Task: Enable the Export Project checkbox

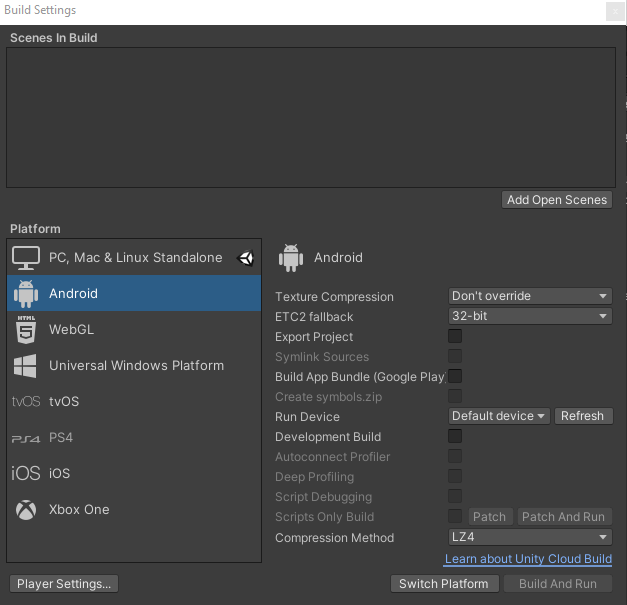Action: (455, 337)
